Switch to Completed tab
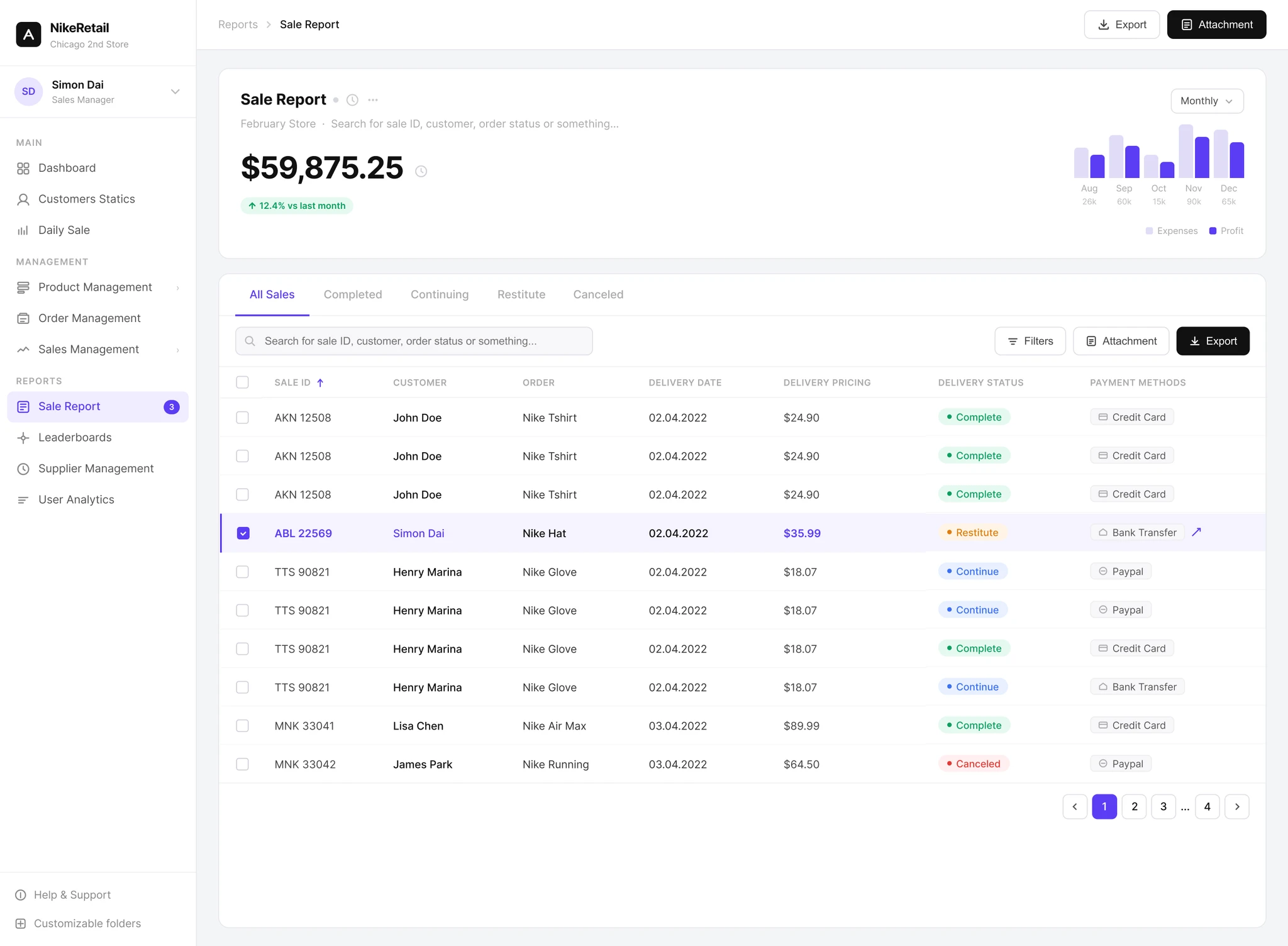The image size is (1288, 946). pyautogui.click(x=353, y=294)
